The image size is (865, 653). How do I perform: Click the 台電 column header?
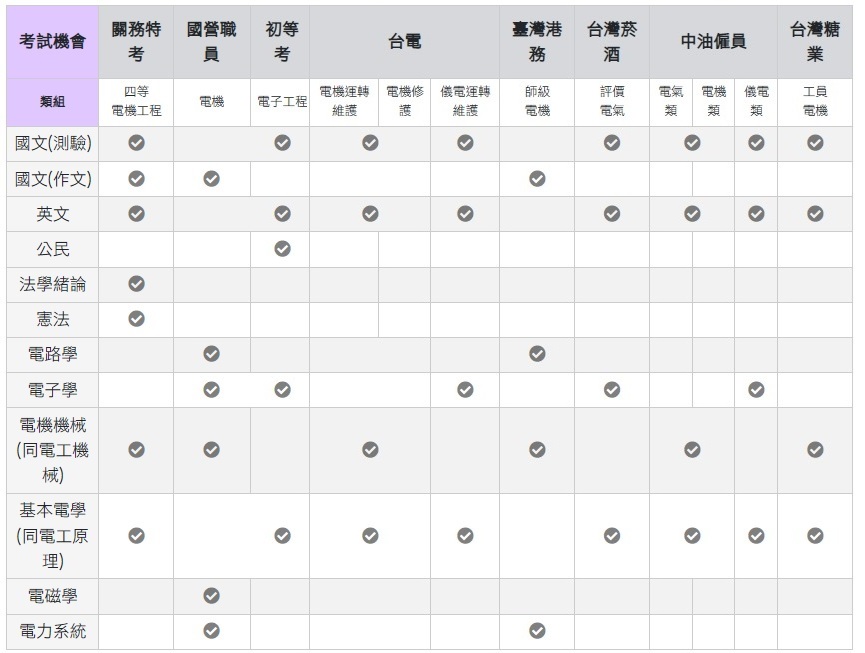pyautogui.click(x=404, y=42)
